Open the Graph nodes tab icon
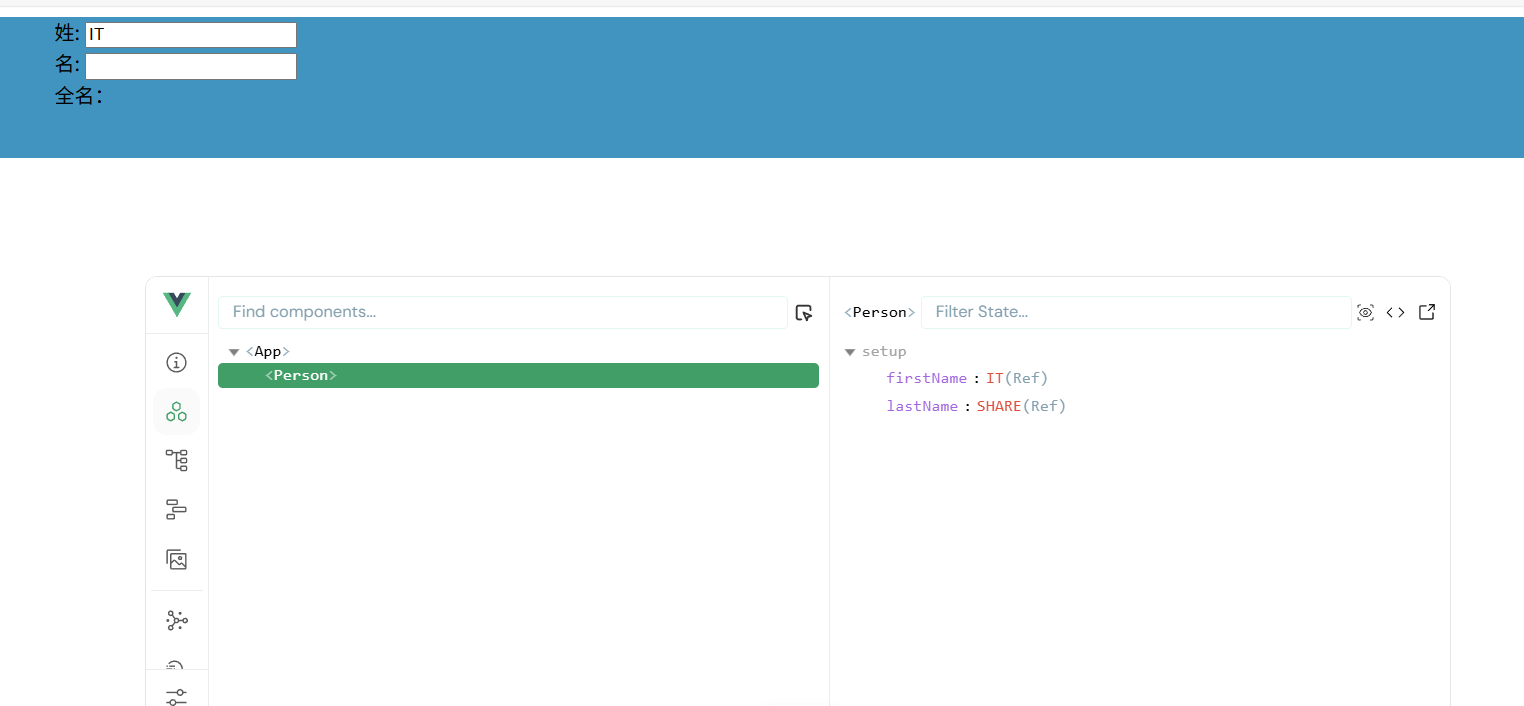The image size is (1524, 706). click(x=177, y=621)
